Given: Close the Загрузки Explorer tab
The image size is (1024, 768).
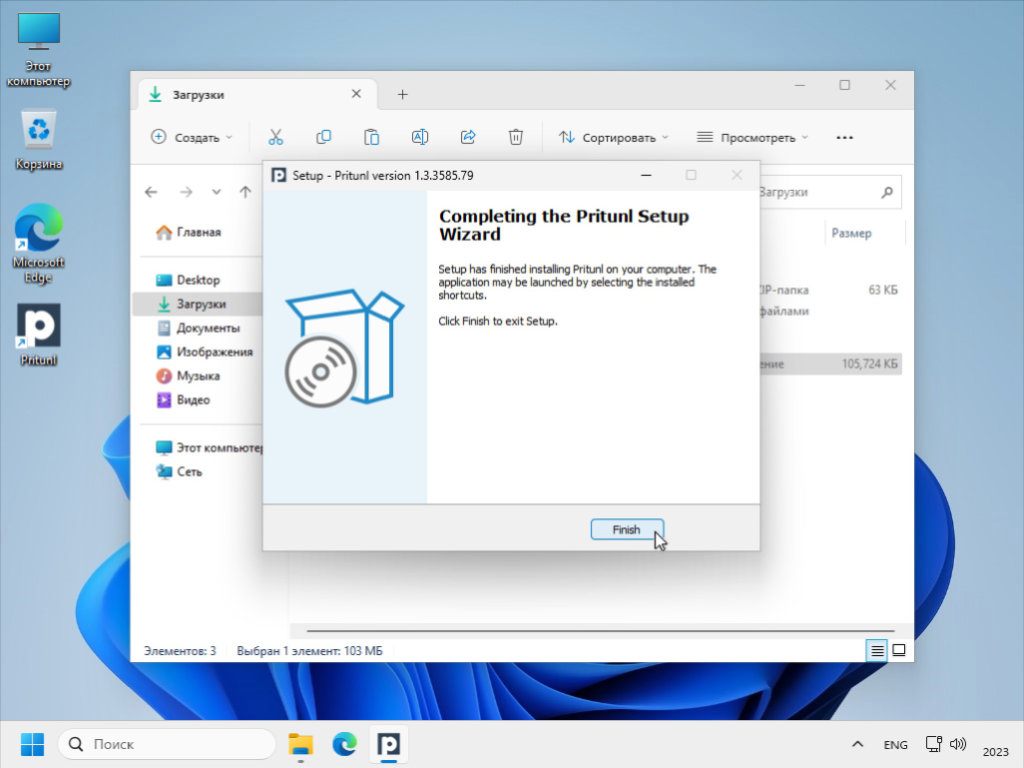Looking at the screenshot, I should pos(356,94).
